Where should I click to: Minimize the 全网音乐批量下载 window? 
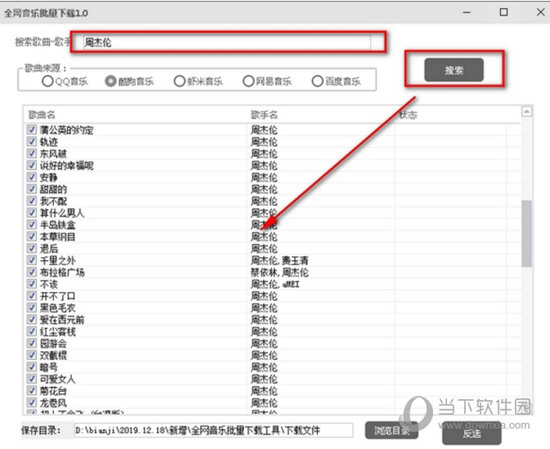pyautogui.click(x=467, y=12)
